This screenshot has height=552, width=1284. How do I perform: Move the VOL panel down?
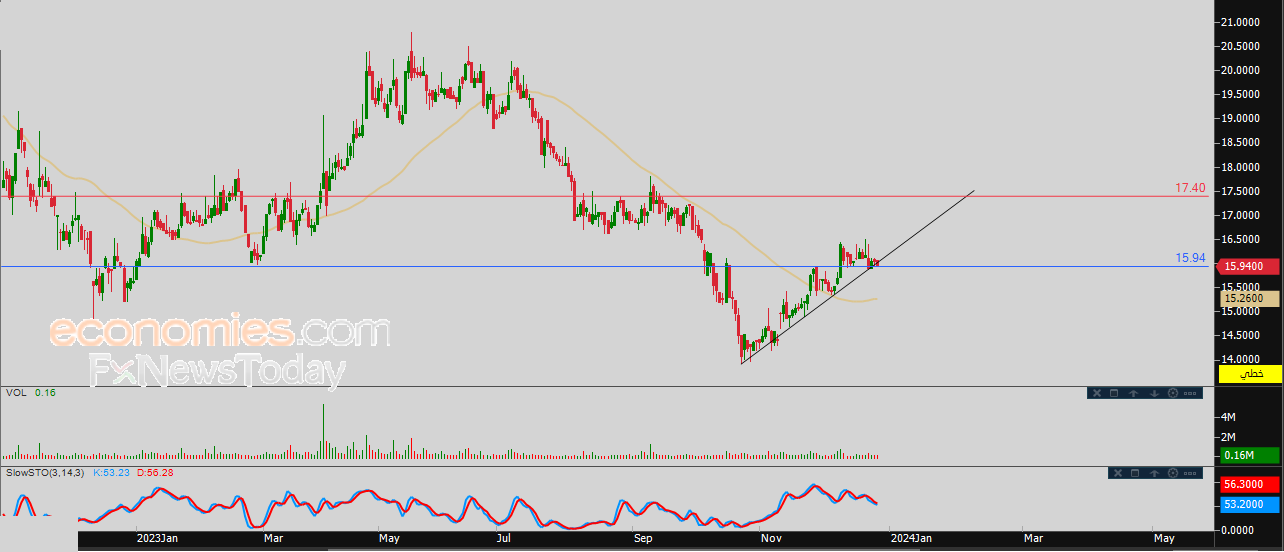point(1154,393)
